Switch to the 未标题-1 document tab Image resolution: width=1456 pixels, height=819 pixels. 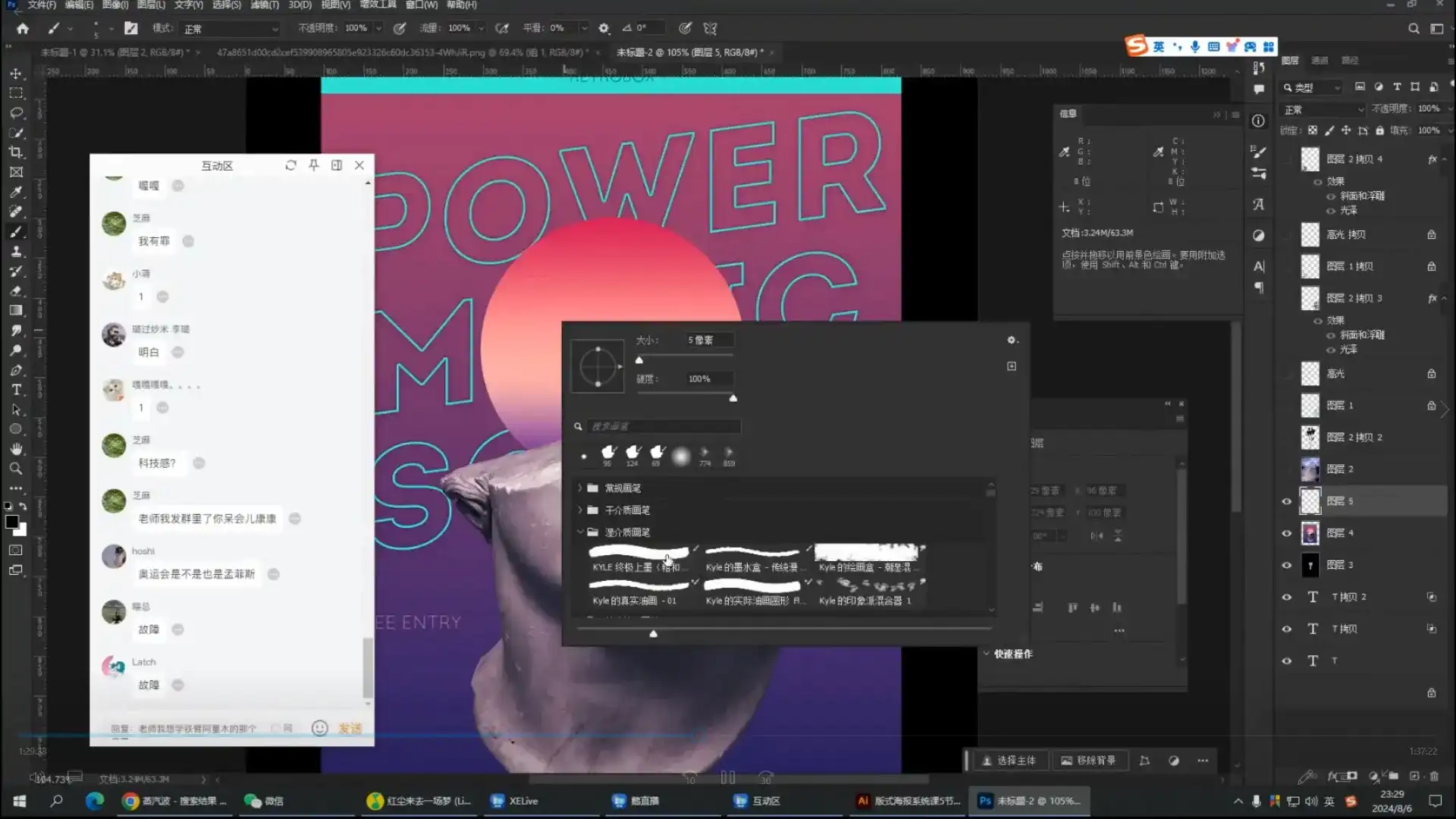tap(114, 52)
